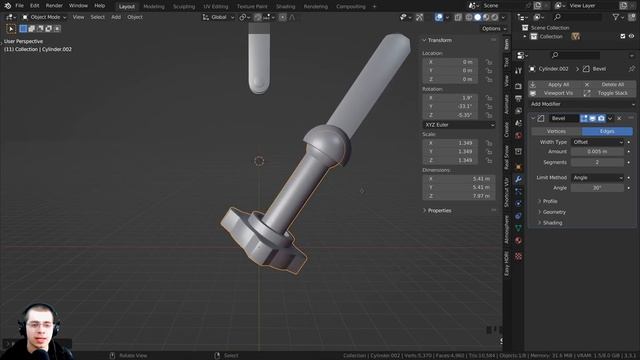
Task: Toggle Bevel modifier render camera icon
Action: (601, 118)
